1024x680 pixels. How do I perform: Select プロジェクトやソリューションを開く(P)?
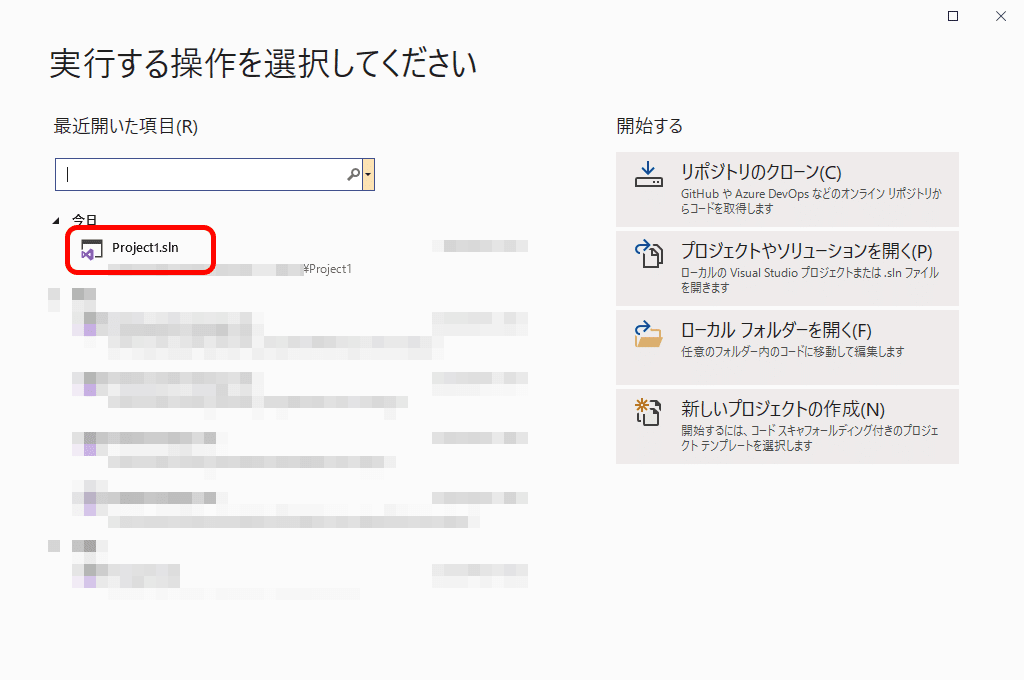[787, 268]
